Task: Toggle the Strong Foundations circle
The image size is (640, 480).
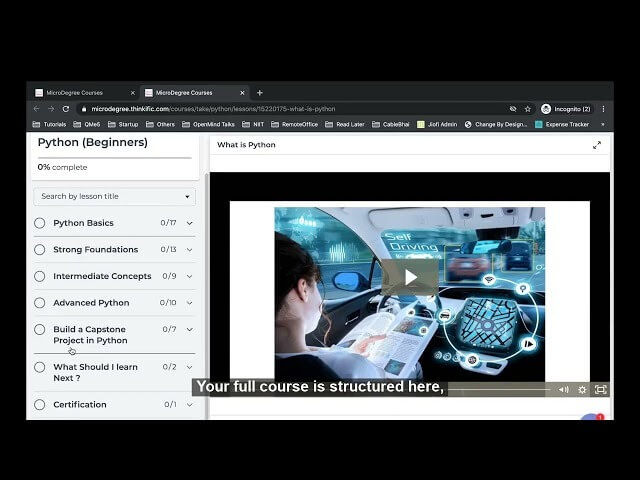Action: click(40, 250)
